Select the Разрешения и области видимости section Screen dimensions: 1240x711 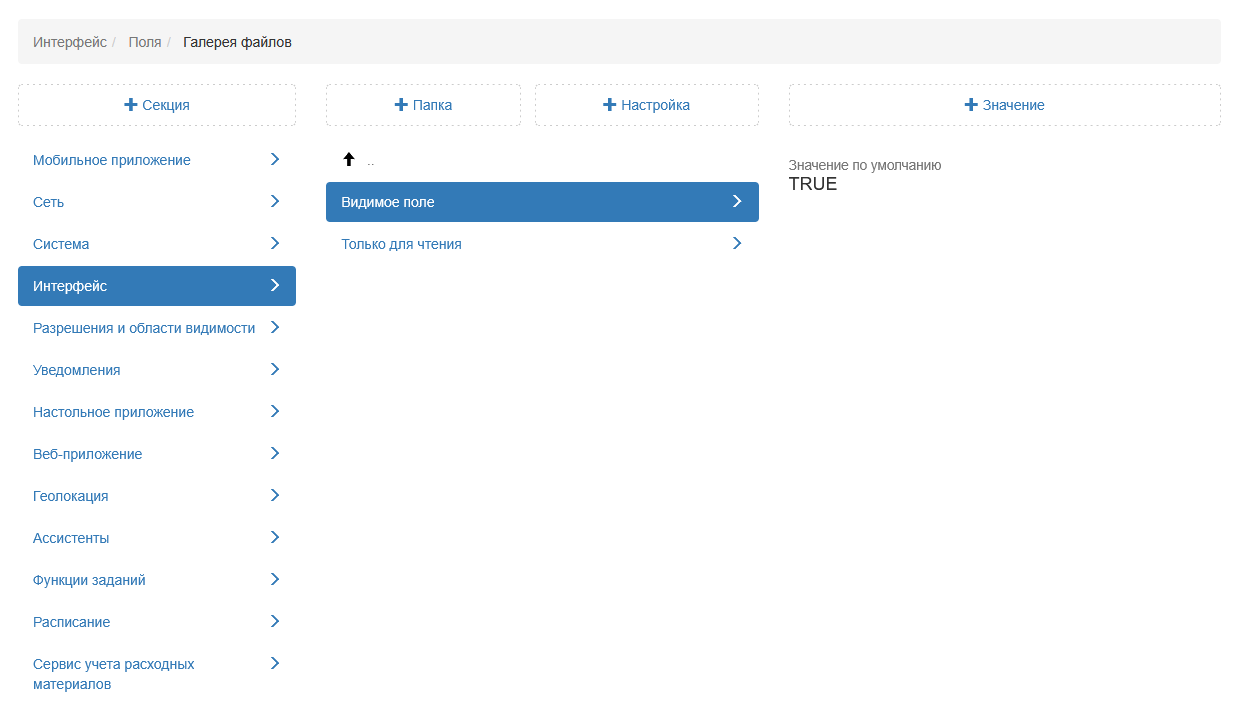(x=144, y=328)
